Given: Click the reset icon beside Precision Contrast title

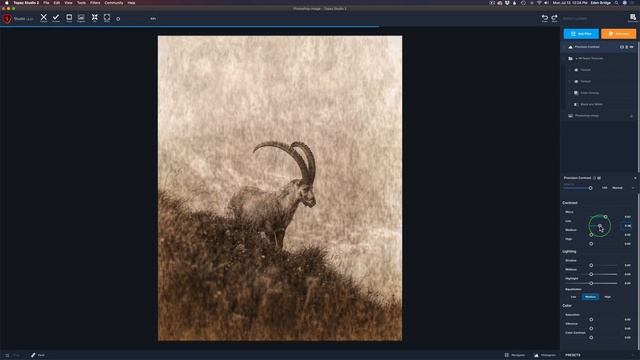Looking at the screenshot, I should (594, 178).
